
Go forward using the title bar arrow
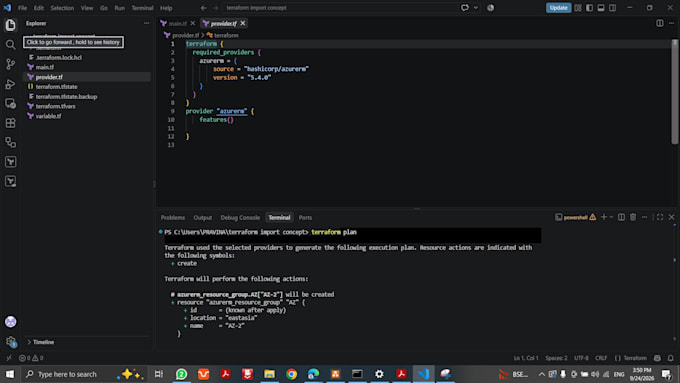click(x=216, y=8)
